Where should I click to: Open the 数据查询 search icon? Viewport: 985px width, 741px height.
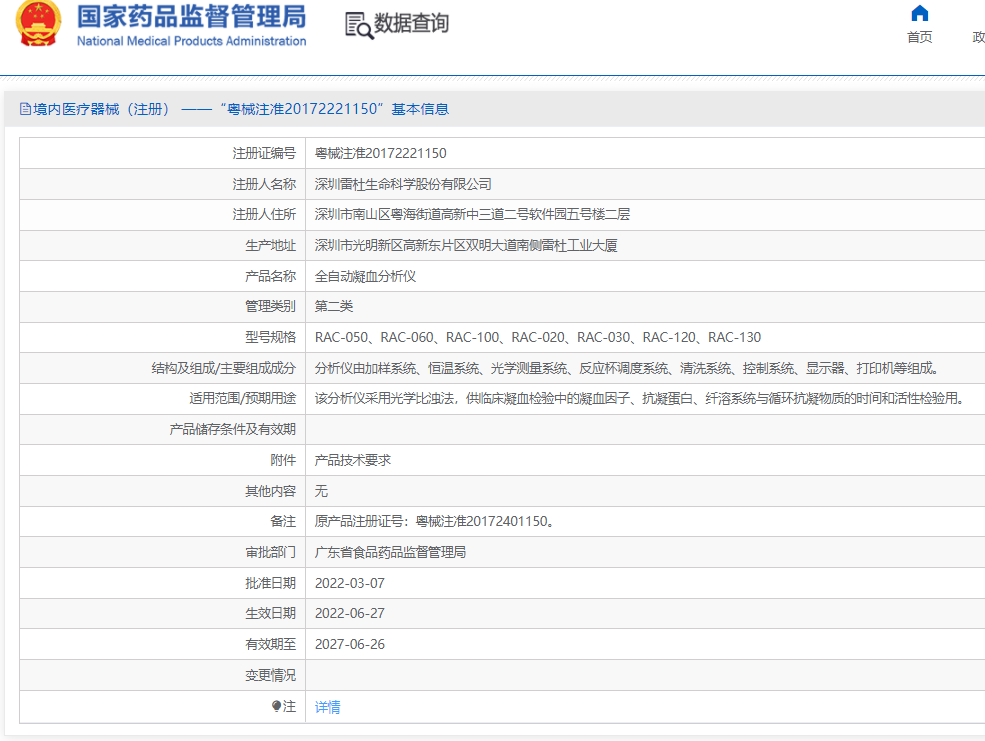tap(359, 26)
